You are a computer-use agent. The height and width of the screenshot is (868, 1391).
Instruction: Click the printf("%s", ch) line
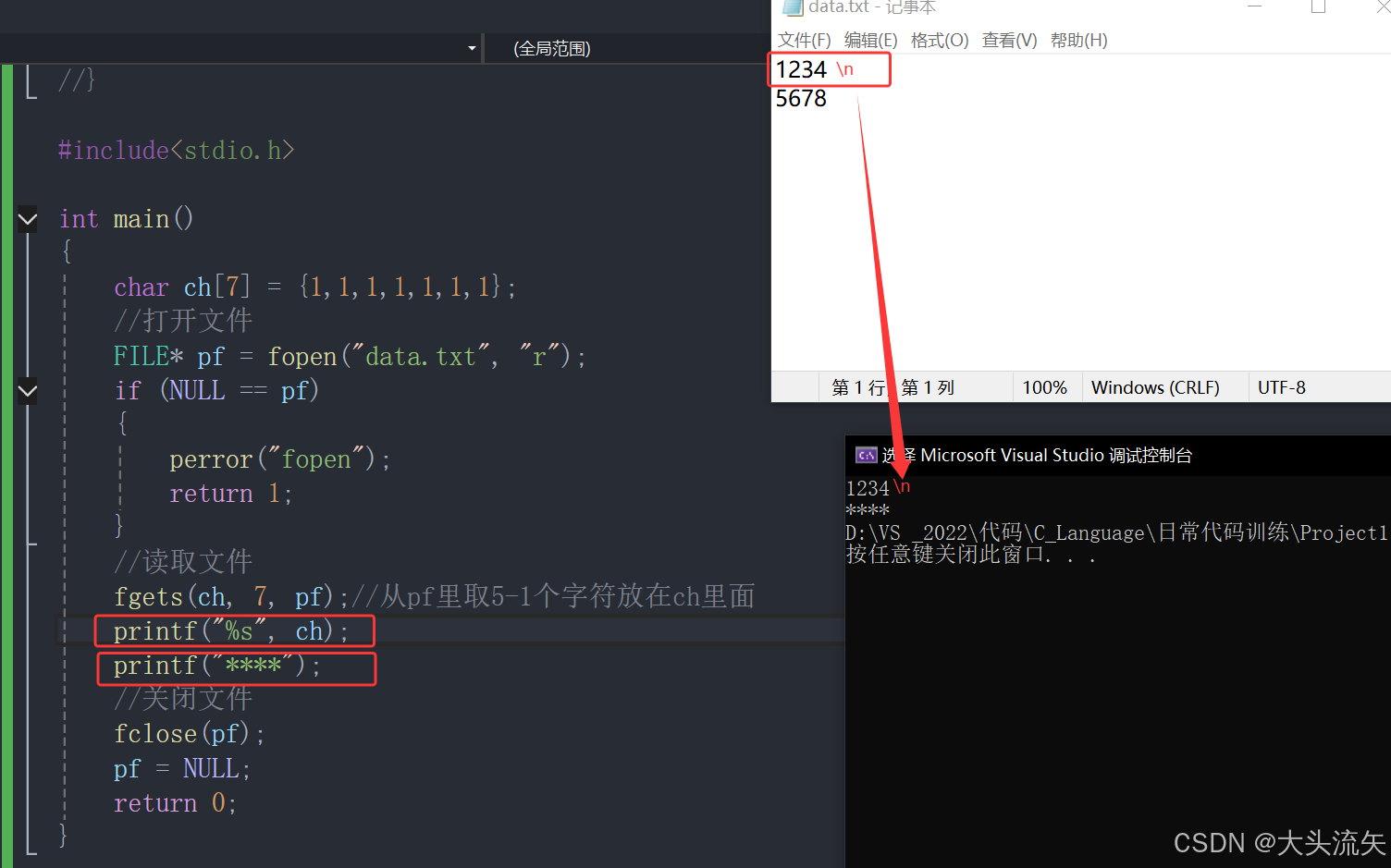click(x=230, y=631)
